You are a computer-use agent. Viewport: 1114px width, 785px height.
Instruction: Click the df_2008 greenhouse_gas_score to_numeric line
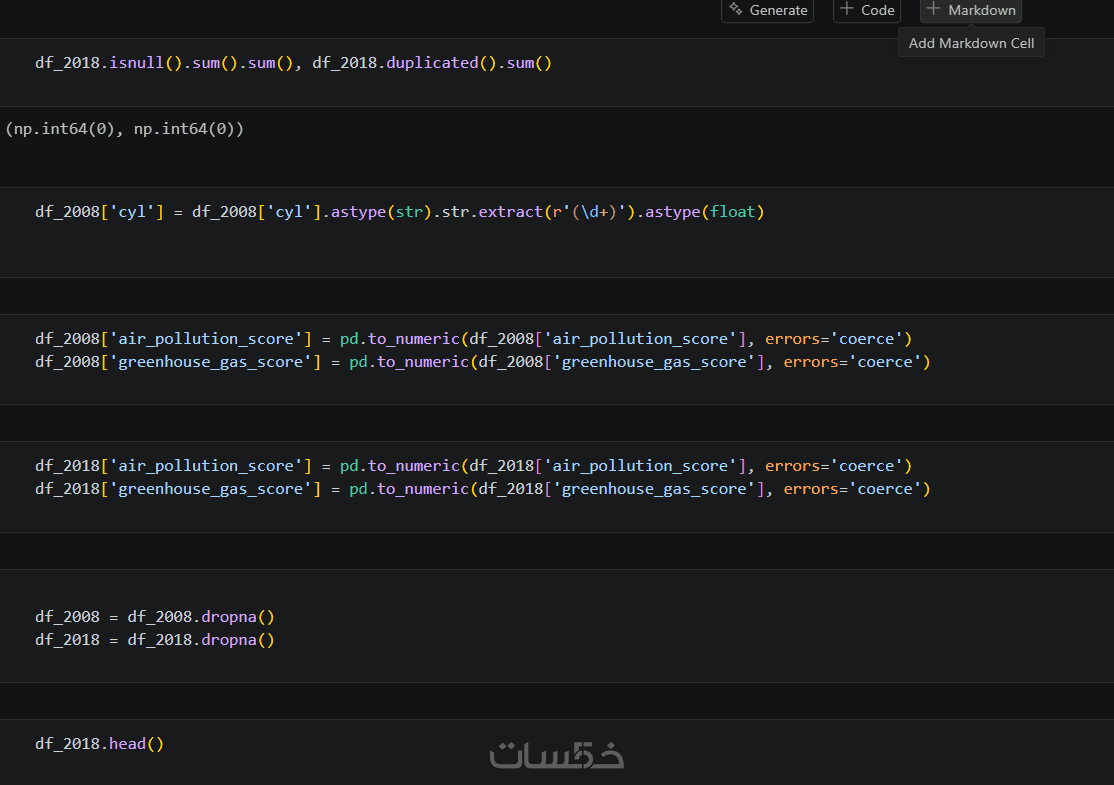(x=482, y=362)
